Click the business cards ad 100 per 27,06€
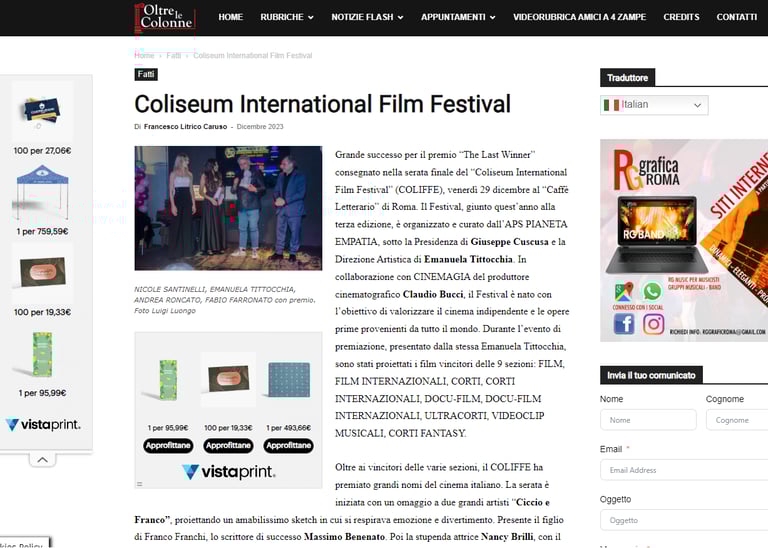768x548 pixels. pyautogui.click(x=42, y=119)
